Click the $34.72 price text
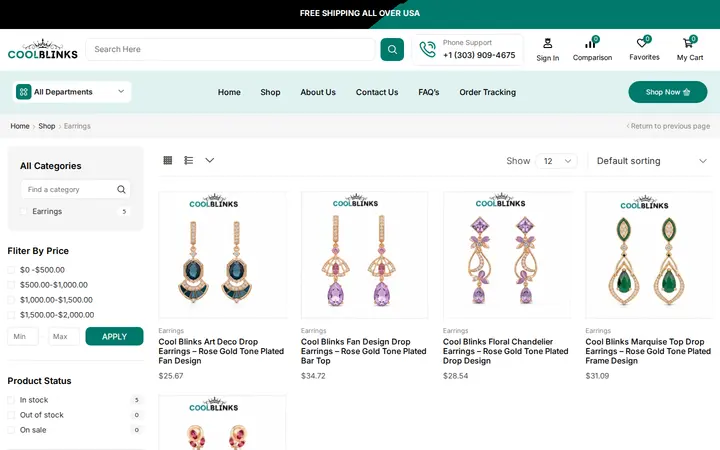Screen dimensions: 720x450 (313, 376)
